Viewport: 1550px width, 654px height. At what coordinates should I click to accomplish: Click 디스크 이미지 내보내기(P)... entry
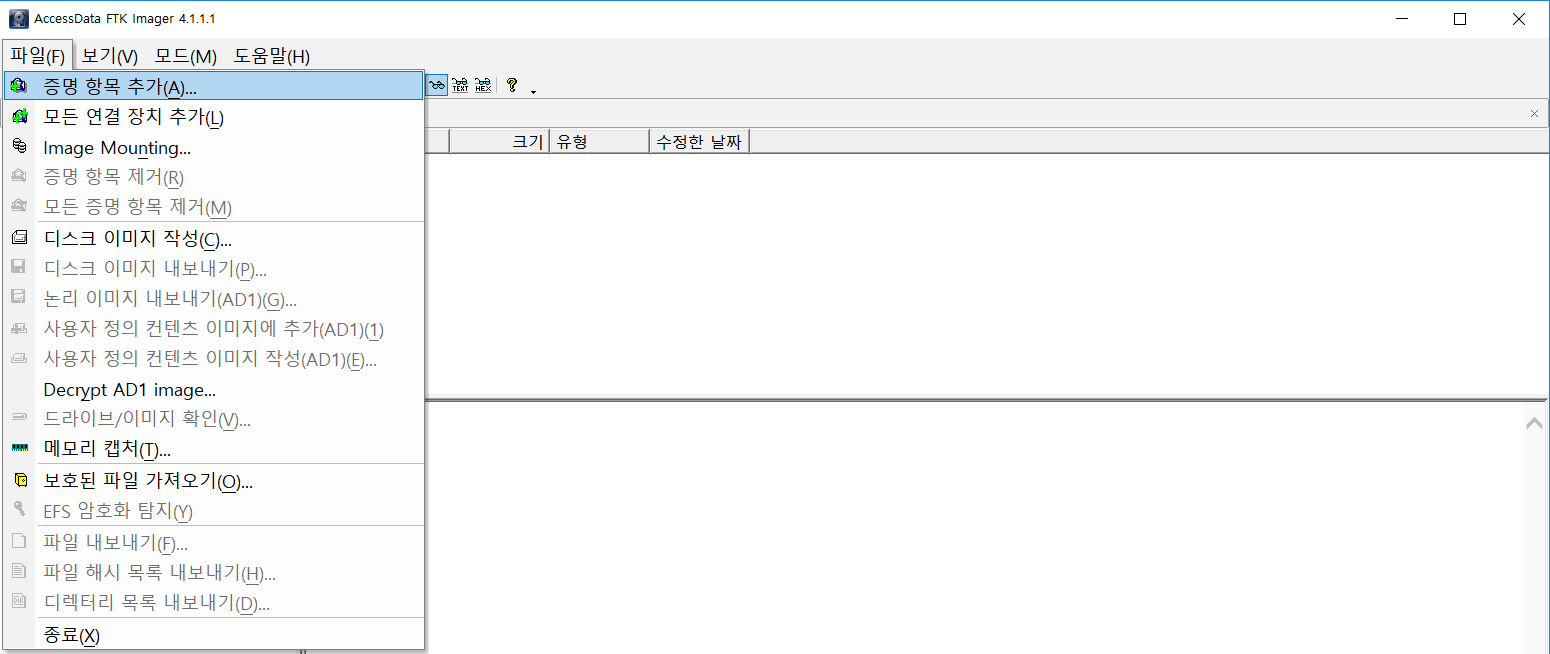pyautogui.click(x=213, y=269)
